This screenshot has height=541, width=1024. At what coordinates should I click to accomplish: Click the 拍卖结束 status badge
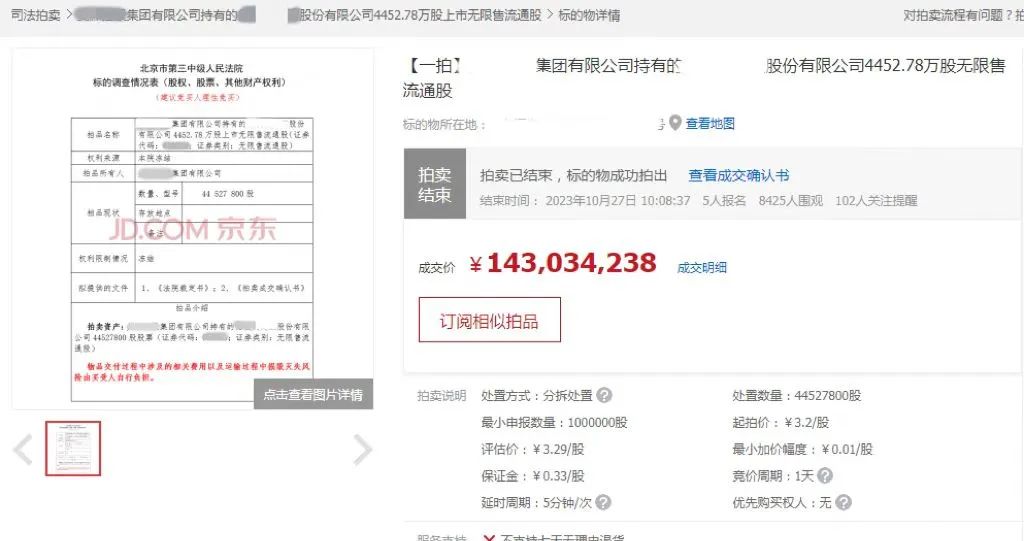[434, 185]
